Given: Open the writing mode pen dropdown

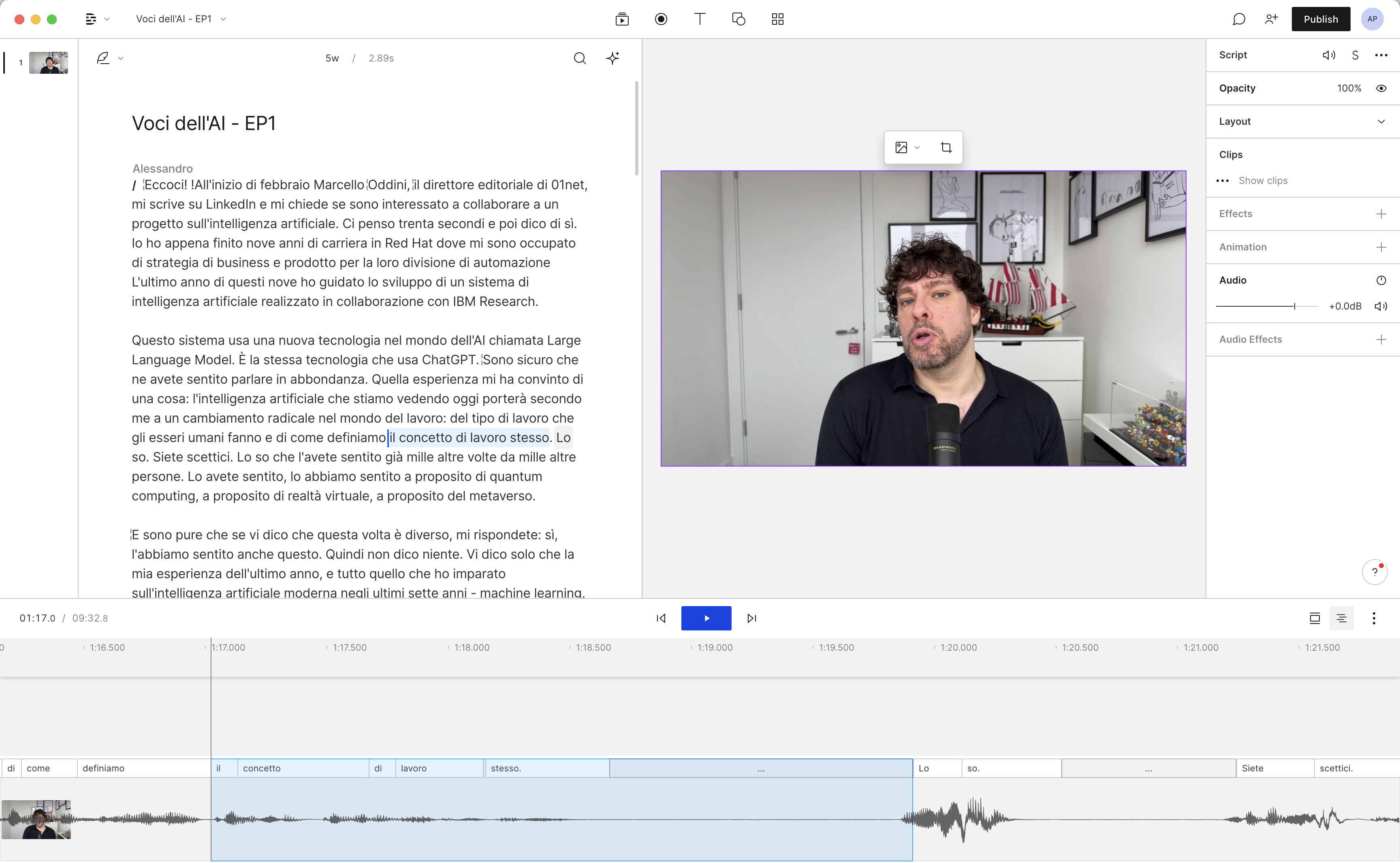Looking at the screenshot, I should coord(109,58).
